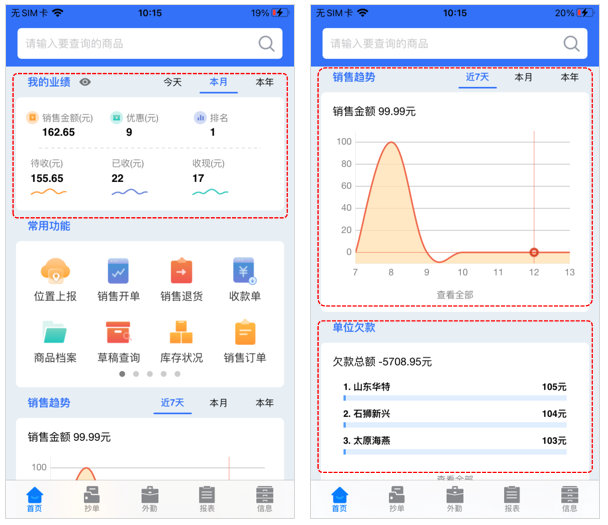608x525 pixels.
Task: Open 销售开单 chart icon
Action: point(118,271)
